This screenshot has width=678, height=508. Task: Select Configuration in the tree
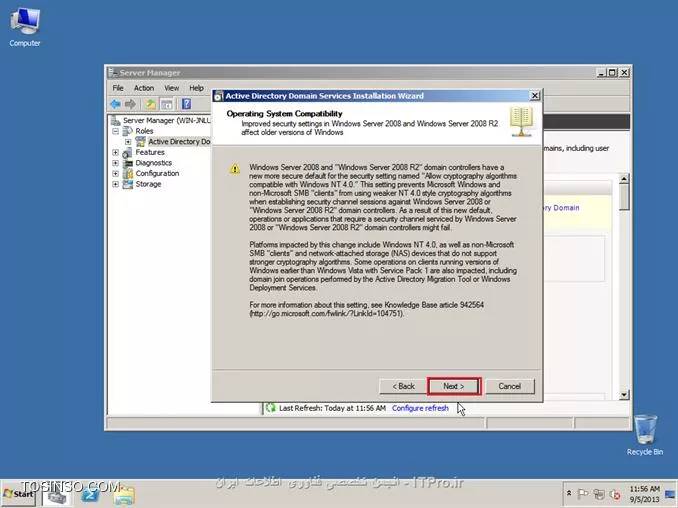coord(157,173)
